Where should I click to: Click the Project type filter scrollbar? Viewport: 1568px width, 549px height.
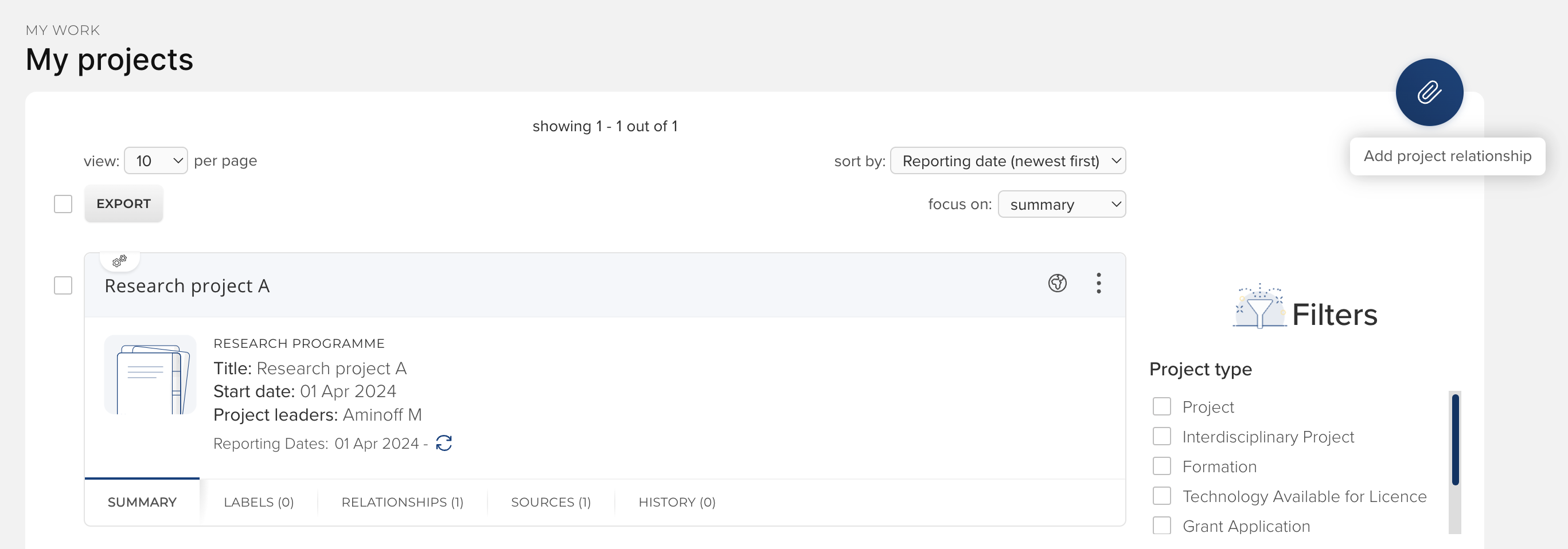click(x=1455, y=439)
